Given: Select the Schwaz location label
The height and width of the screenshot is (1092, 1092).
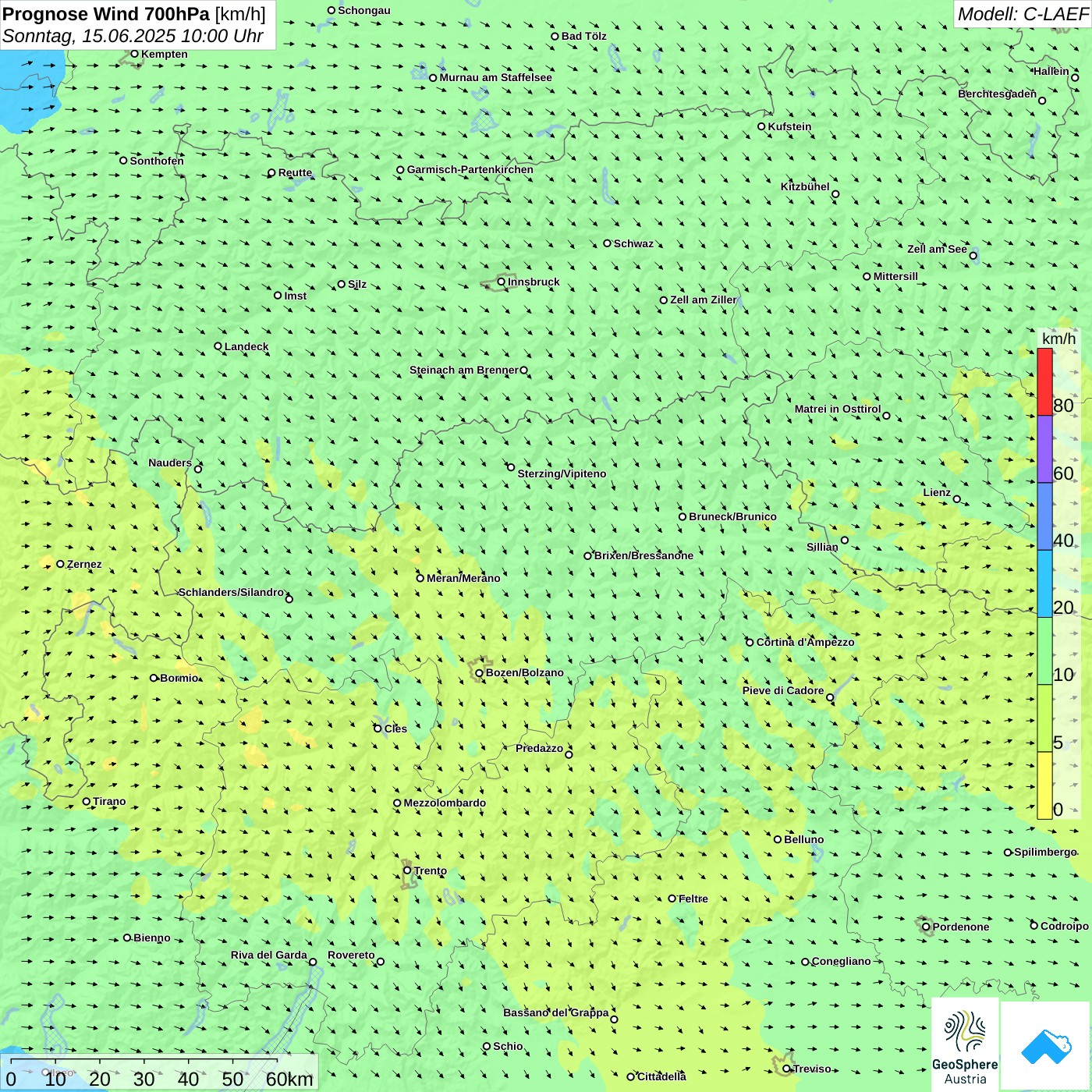Looking at the screenshot, I should [633, 243].
